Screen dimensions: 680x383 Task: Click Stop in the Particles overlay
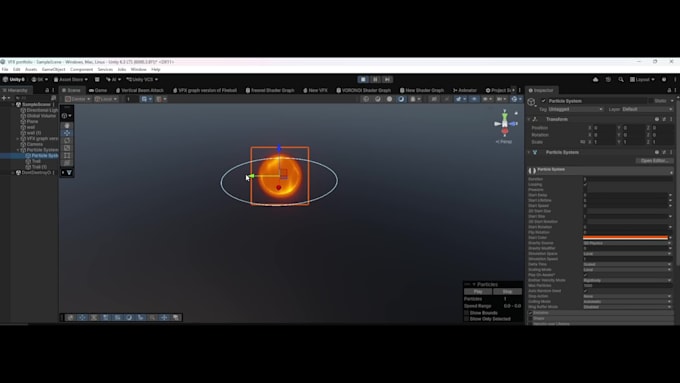pos(507,291)
